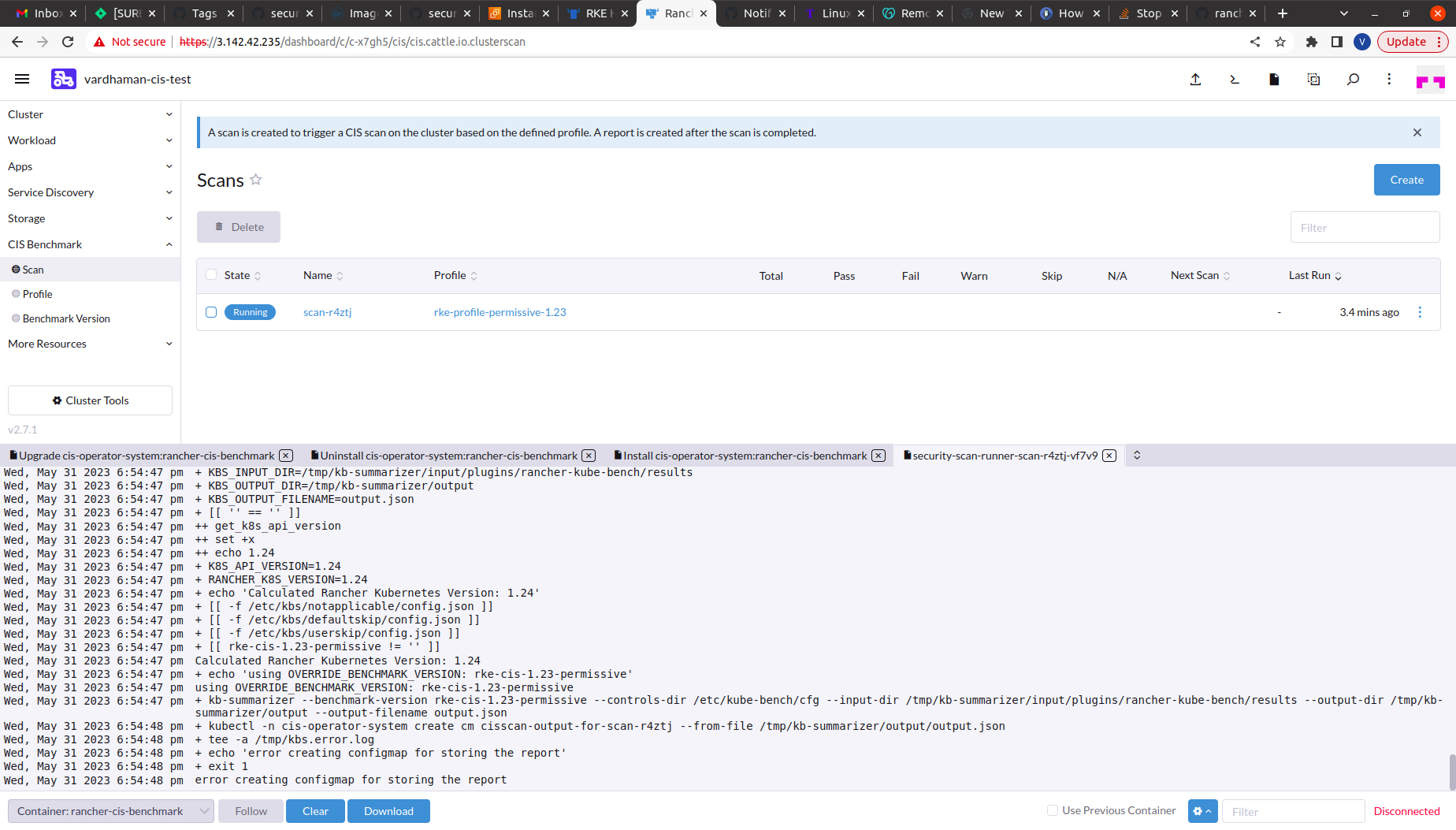1456x830 pixels.
Task: Open the hamburger navigation menu
Action: click(x=21, y=79)
